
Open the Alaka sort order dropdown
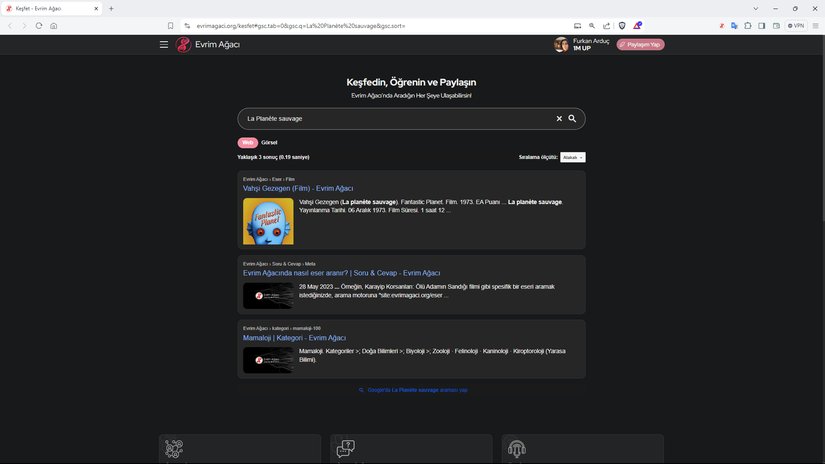(572, 157)
